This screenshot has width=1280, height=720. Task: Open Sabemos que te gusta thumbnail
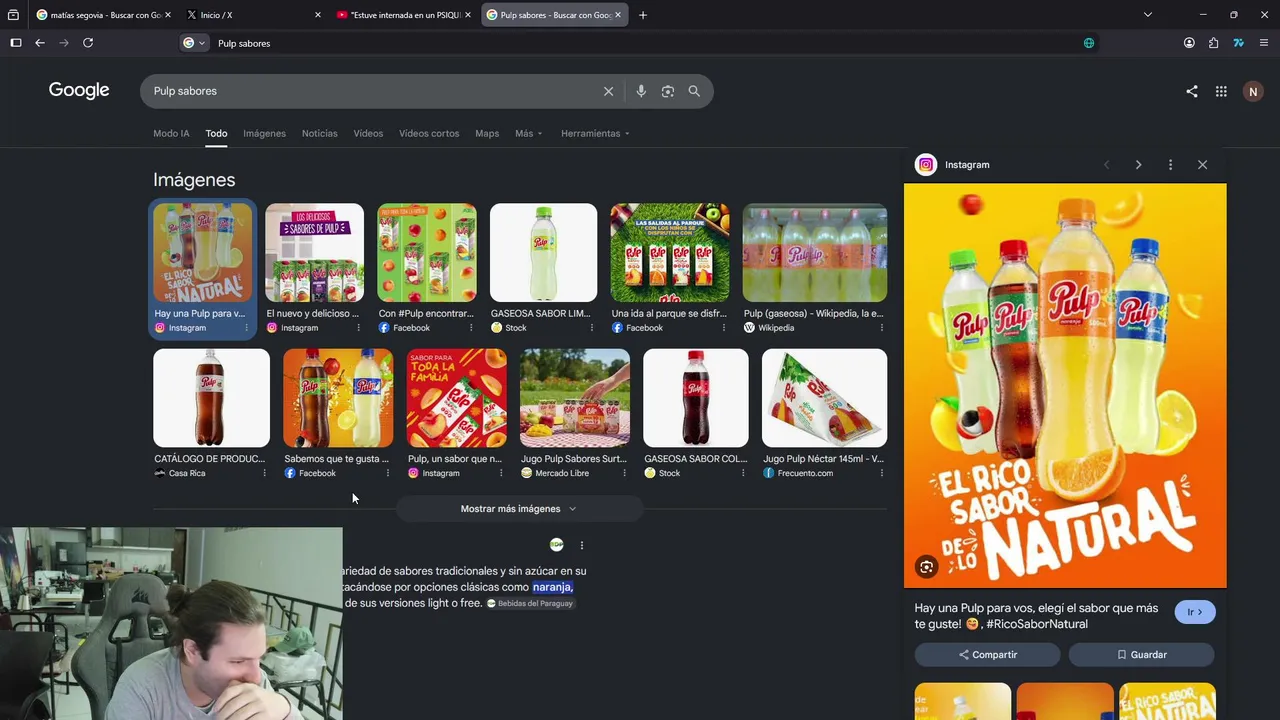click(x=338, y=398)
